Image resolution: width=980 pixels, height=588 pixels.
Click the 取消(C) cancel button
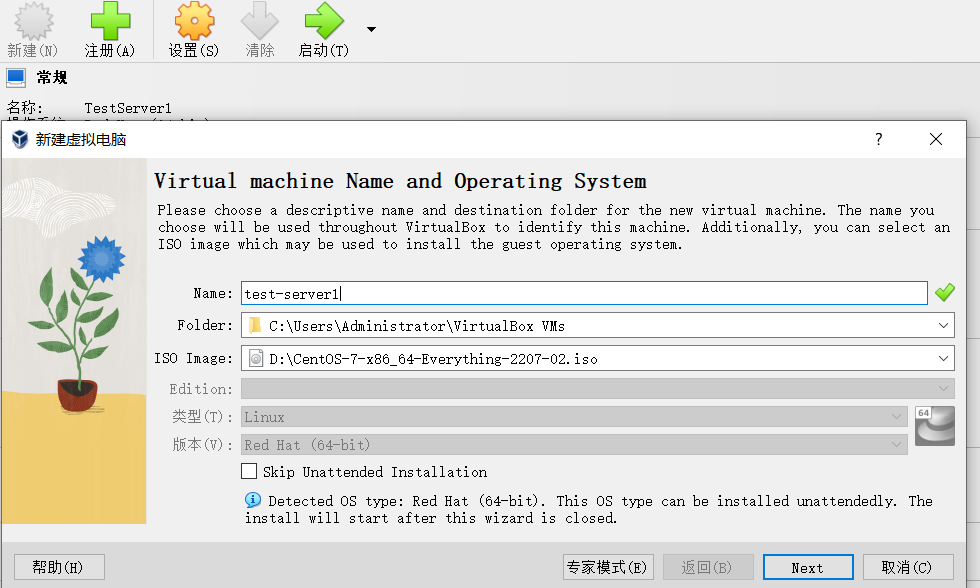click(x=908, y=567)
